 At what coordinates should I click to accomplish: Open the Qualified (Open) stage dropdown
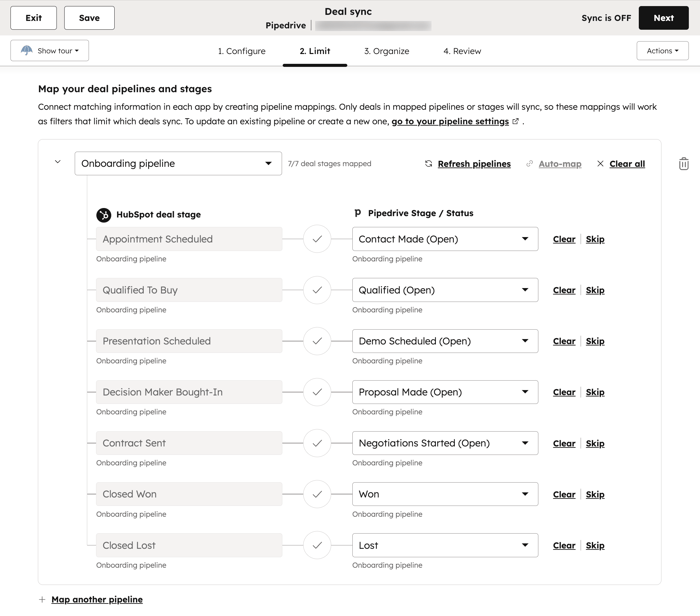click(x=445, y=290)
